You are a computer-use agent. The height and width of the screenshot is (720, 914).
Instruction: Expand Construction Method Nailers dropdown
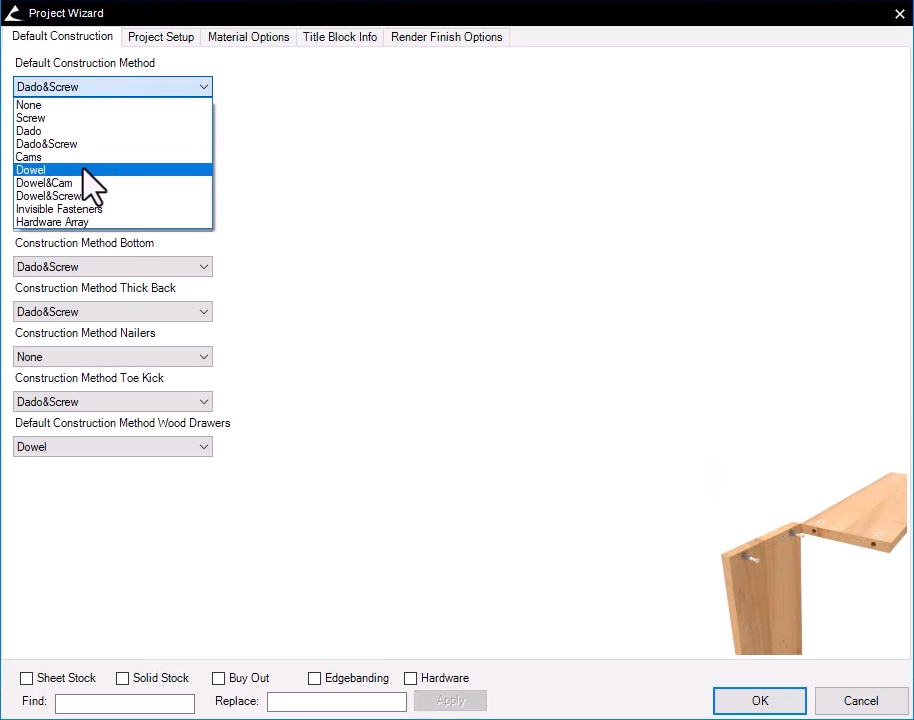pos(113,357)
